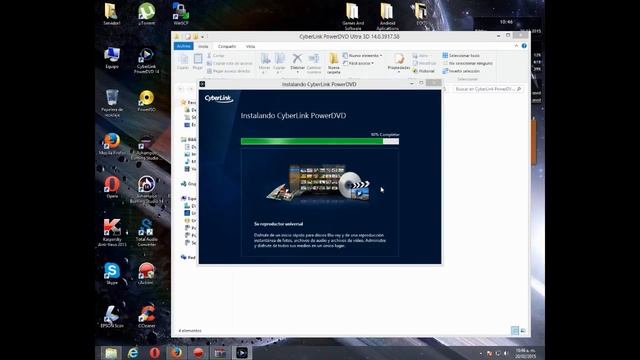Click Historial in the ribbon
The width and height of the screenshot is (640, 360).
tap(423, 71)
